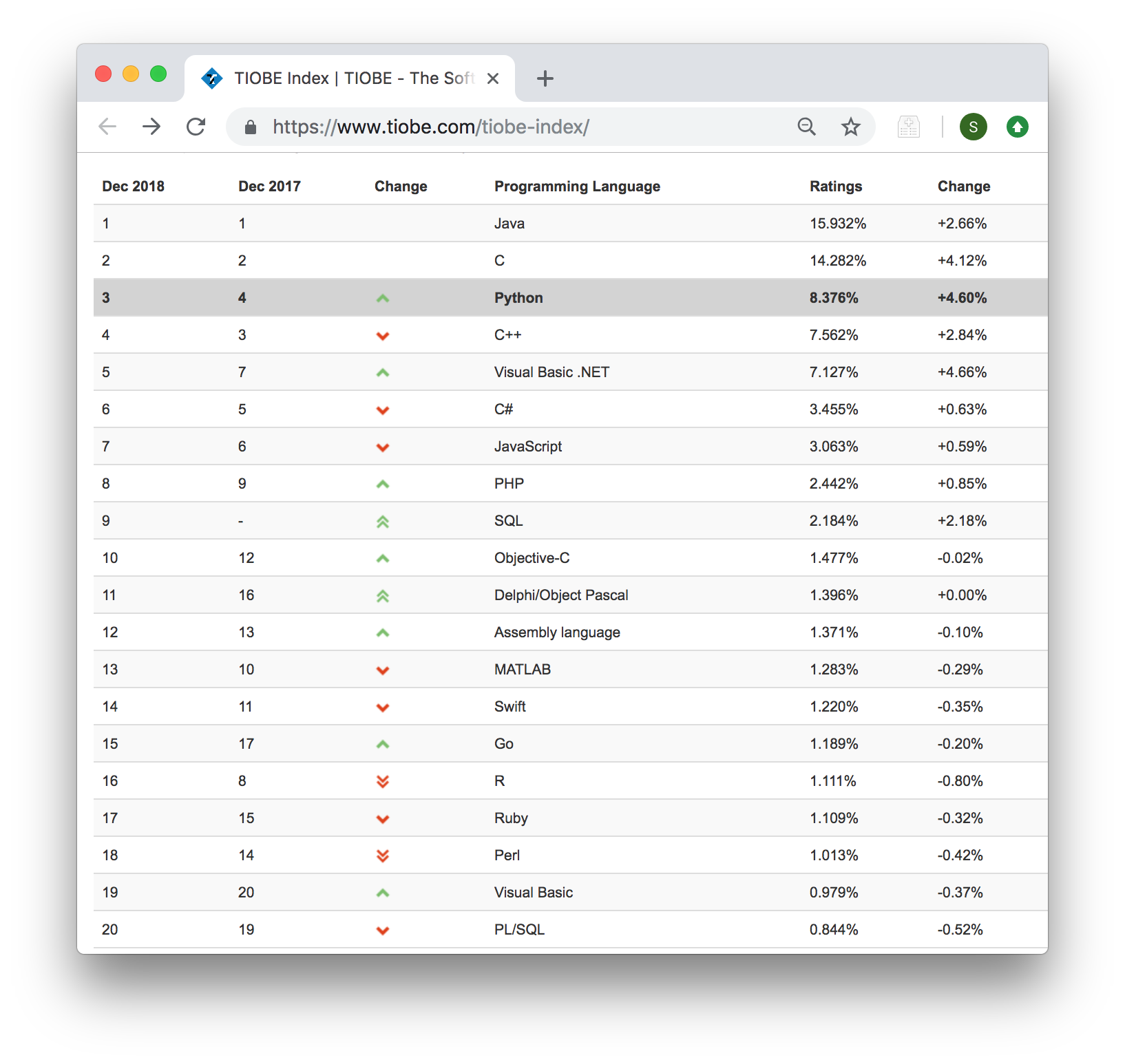Click the 0.844% rating for PL/SQL
The width and height of the screenshot is (1125, 1064).
(x=834, y=930)
